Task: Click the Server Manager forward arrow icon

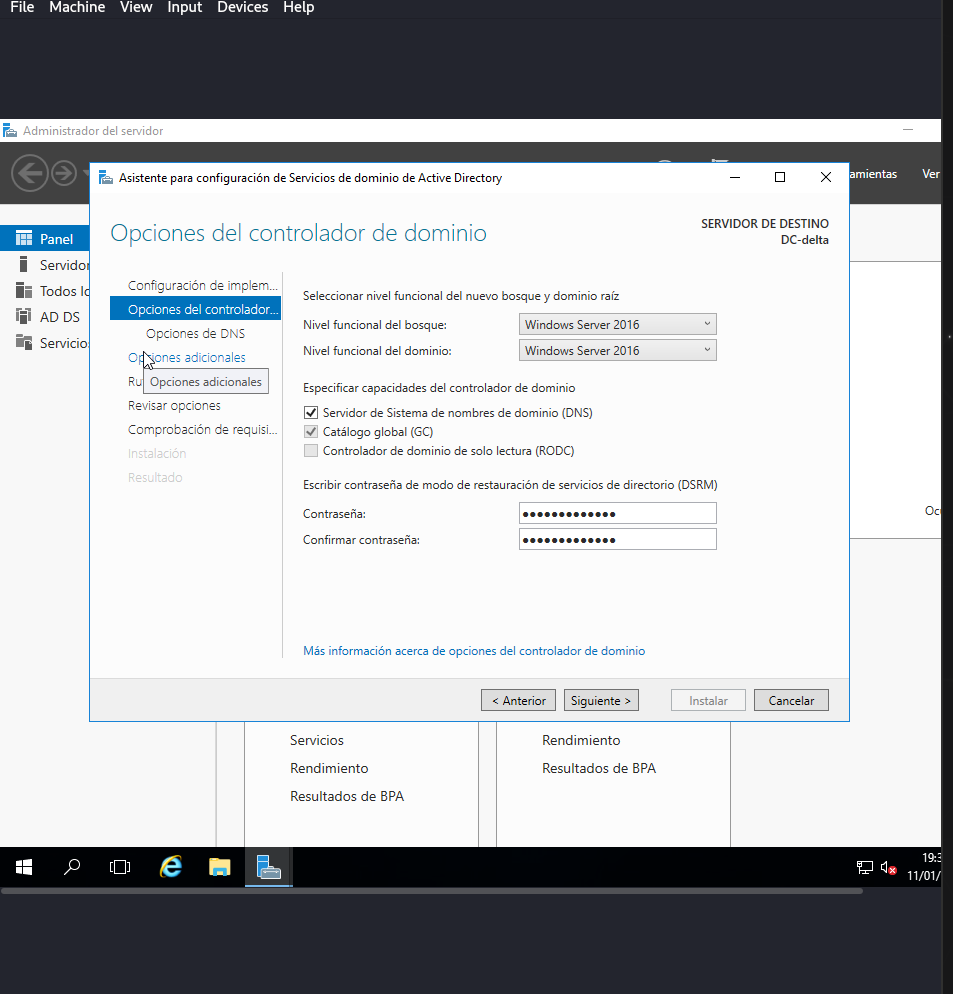Action: point(63,172)
